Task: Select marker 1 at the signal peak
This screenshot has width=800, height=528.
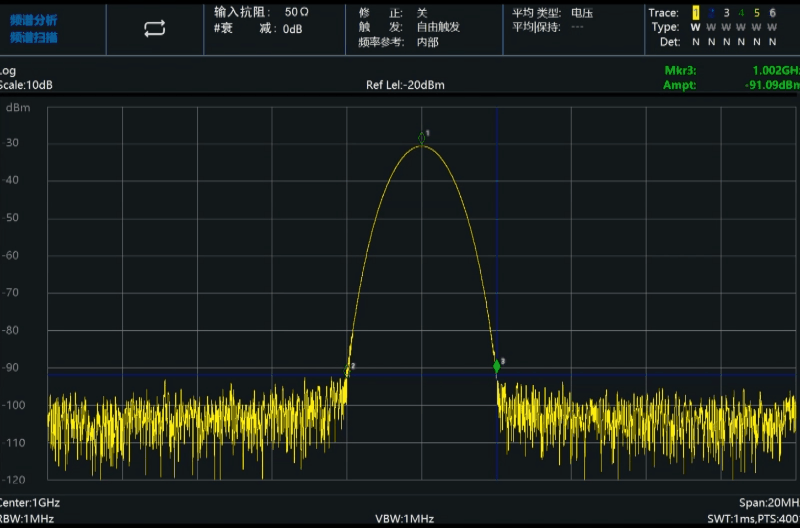Action: click(422, 140)
